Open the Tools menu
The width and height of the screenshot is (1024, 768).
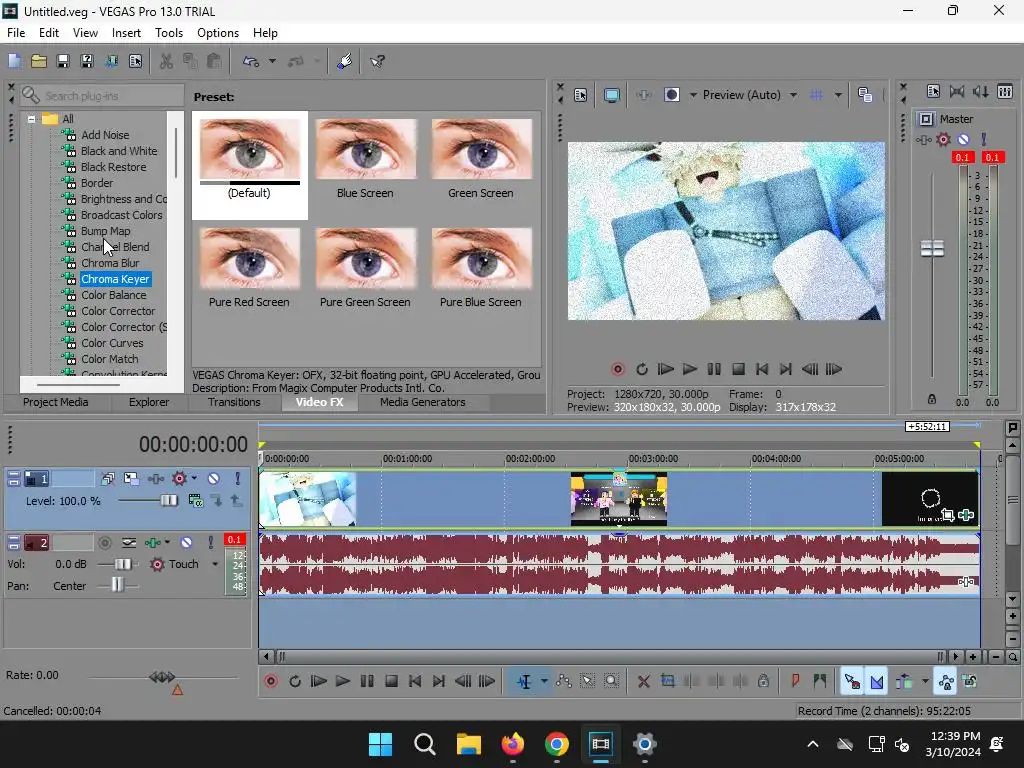click(168, 33)
